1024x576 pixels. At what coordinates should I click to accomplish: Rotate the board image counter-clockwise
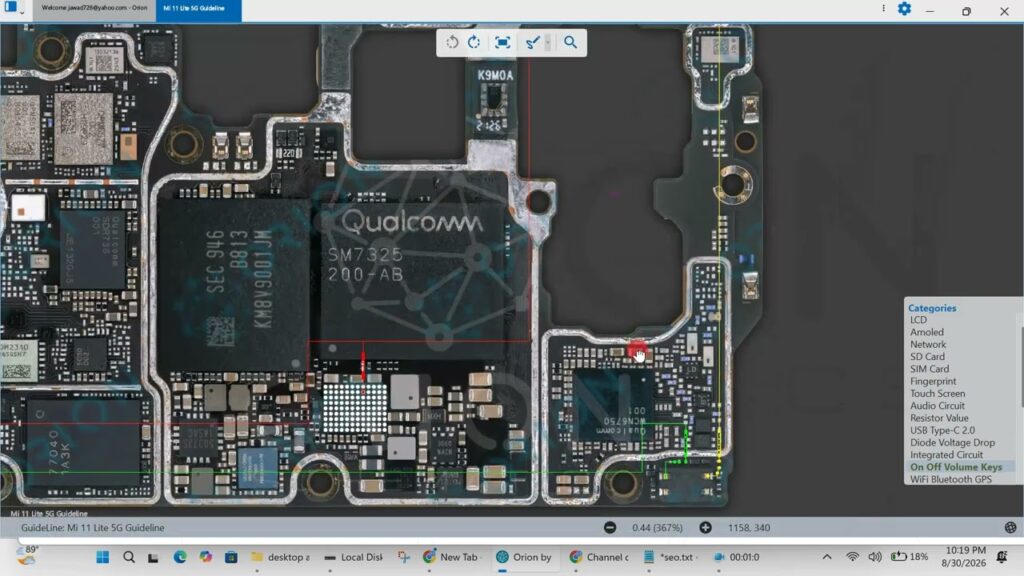click(x=452, y=42)
